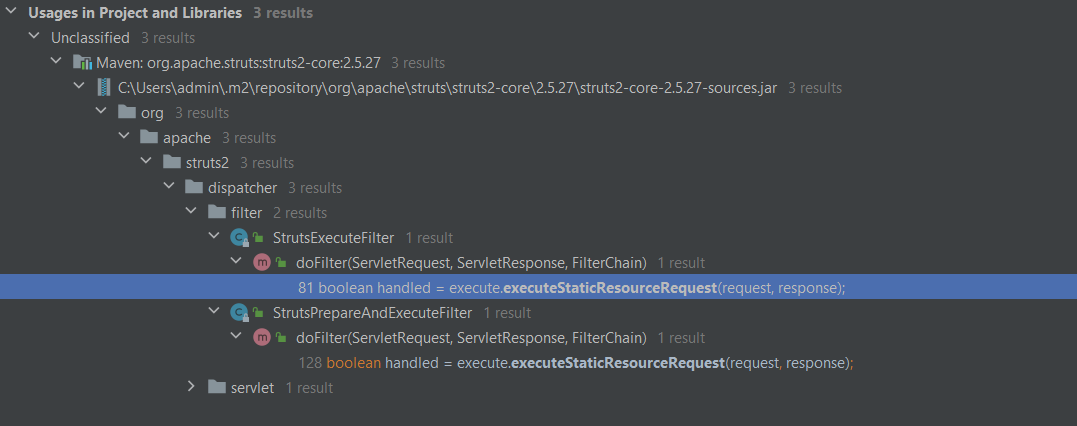The width and height of the screenshot is (1077, 426).
Task: Select the StrutsExecuteFilter class entry
Action: coord(333,238)
